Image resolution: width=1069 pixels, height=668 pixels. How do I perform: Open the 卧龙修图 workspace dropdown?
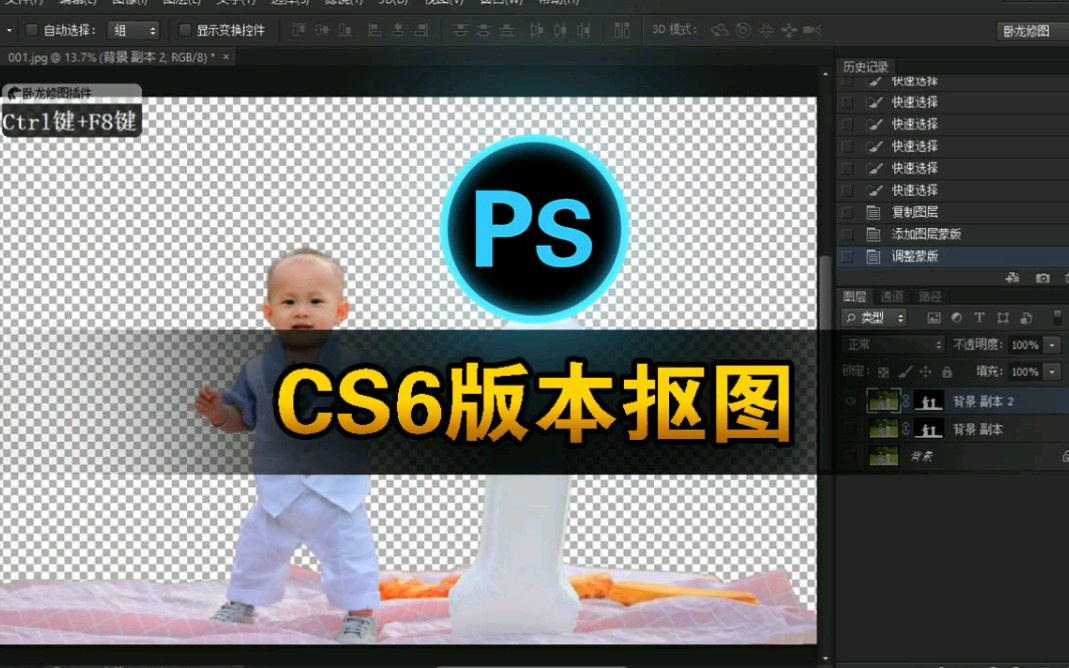click(1032, 31)
